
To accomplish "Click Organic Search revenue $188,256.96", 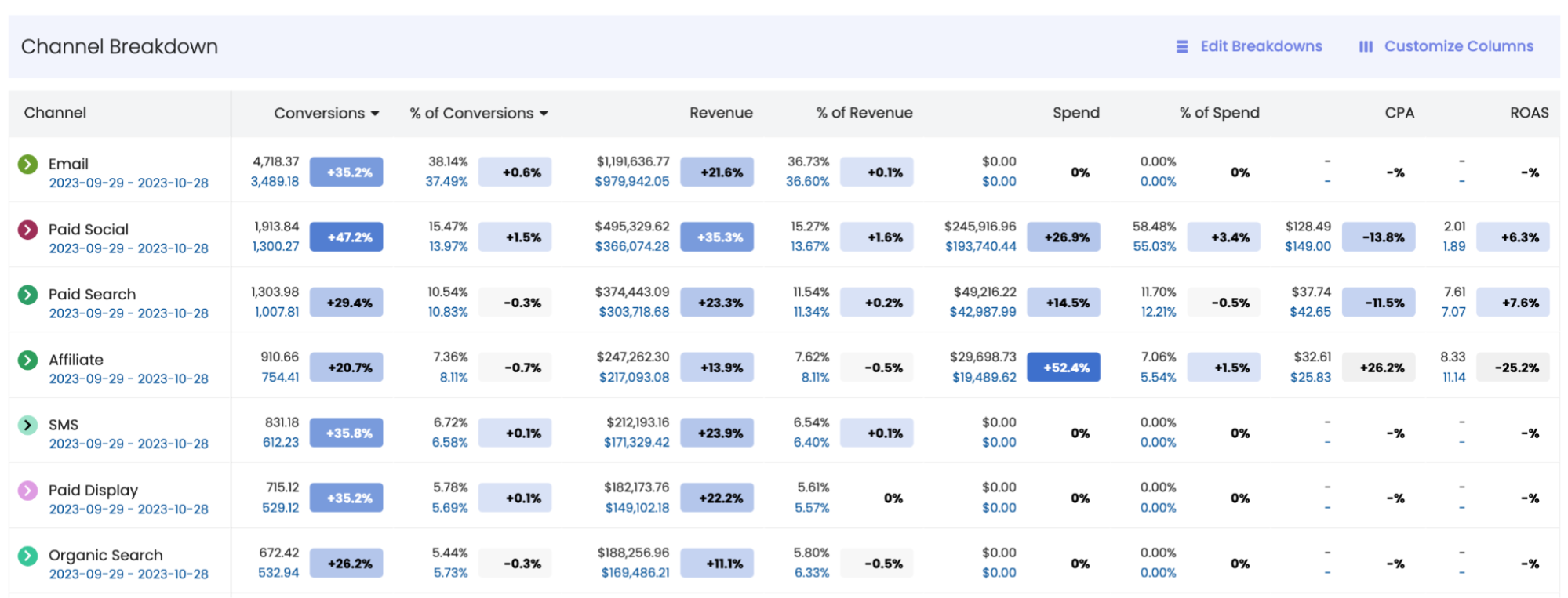I will [634, 553].
